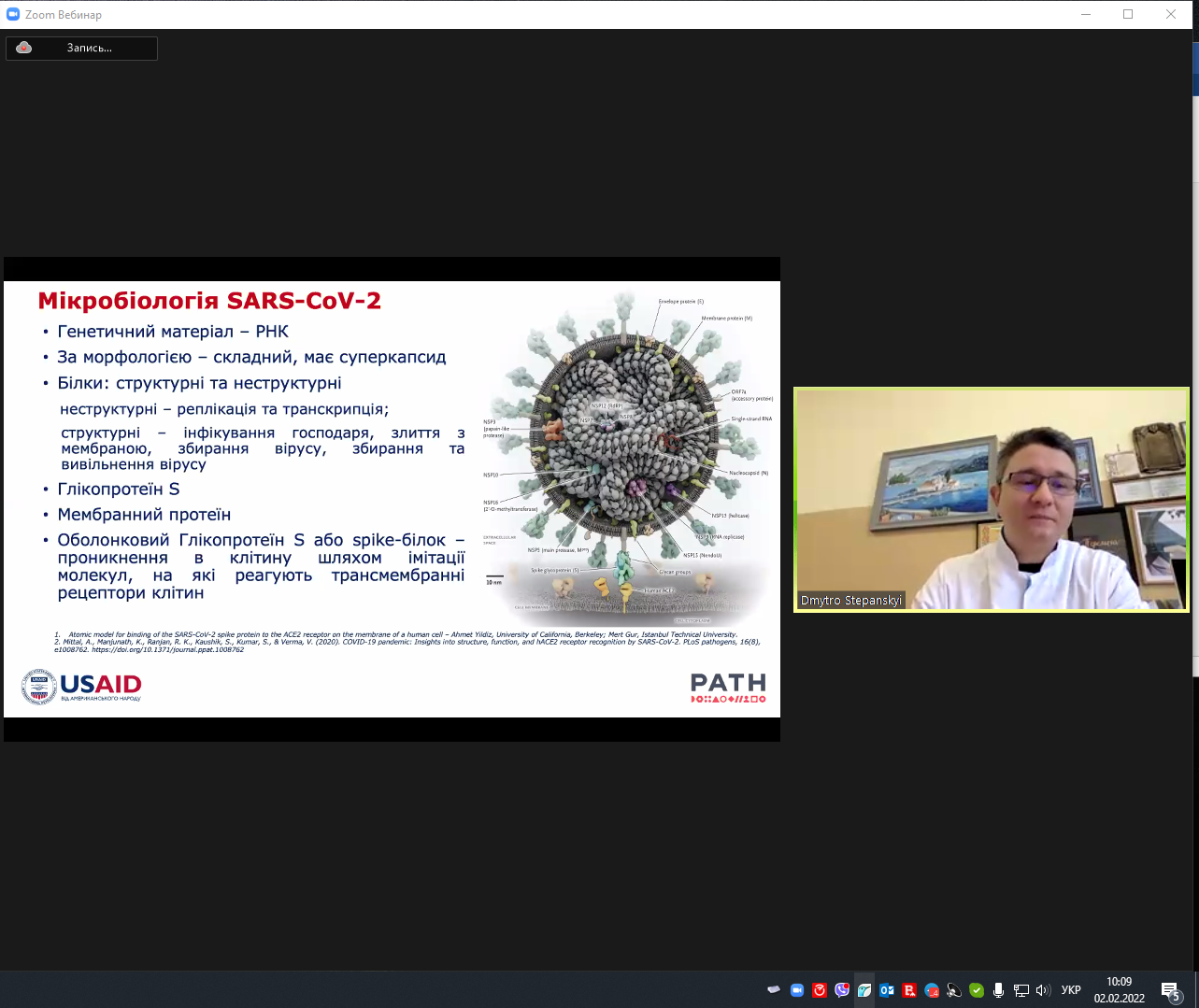Click the microphone icon in system tray
Screen dimensions: 1199x1008
[x=999, y=990]
